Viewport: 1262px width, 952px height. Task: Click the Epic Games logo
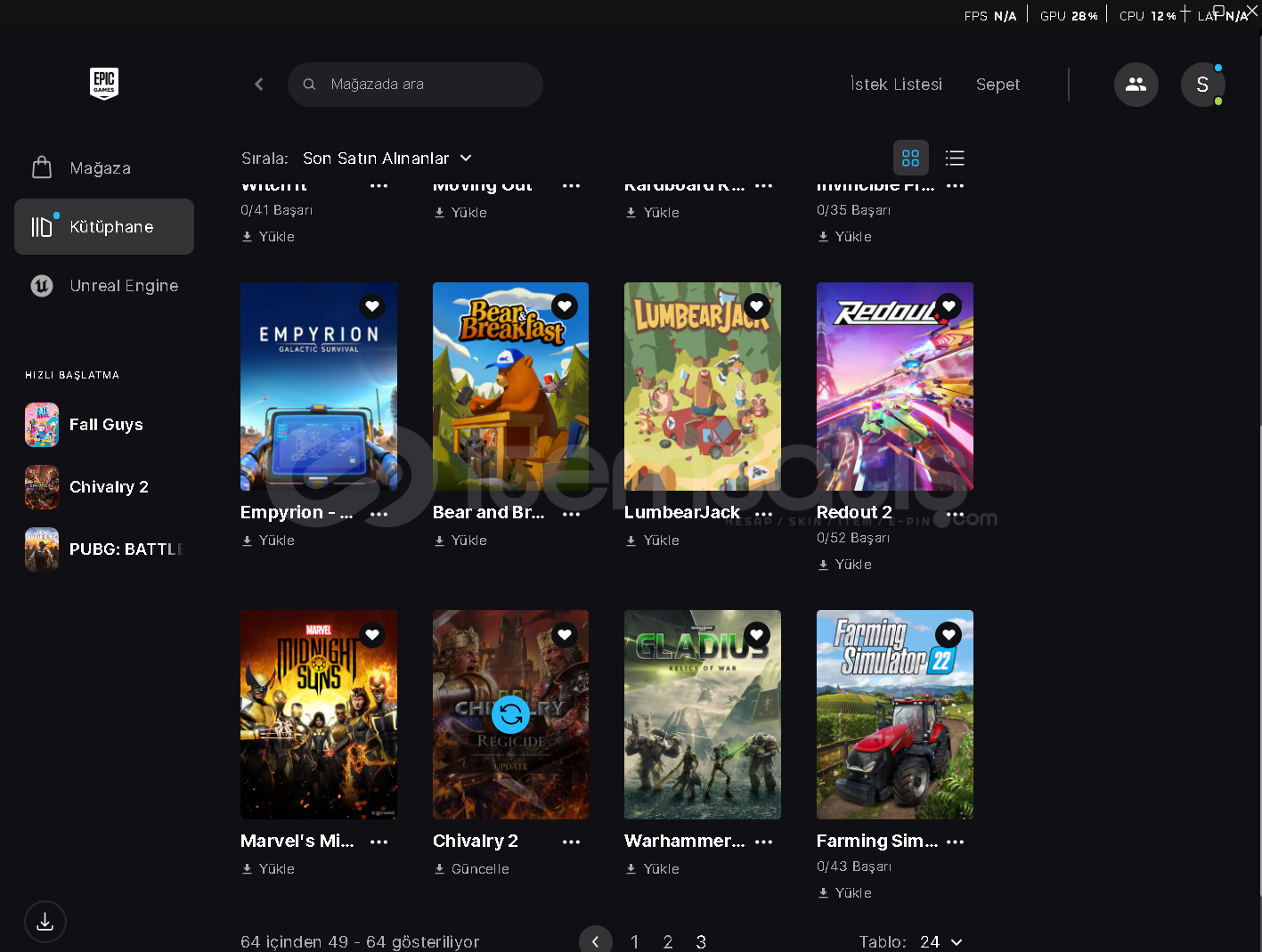[x=104, y=84]
